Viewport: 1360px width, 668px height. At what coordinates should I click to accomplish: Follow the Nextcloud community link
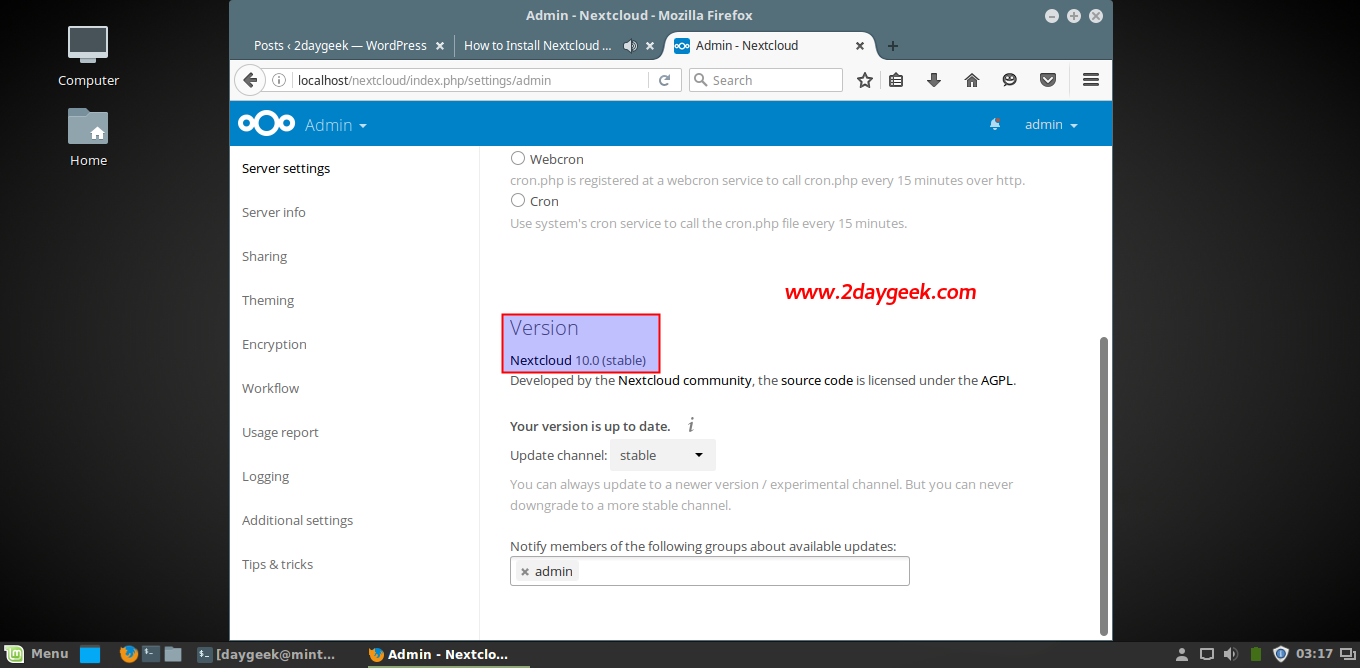685,380
